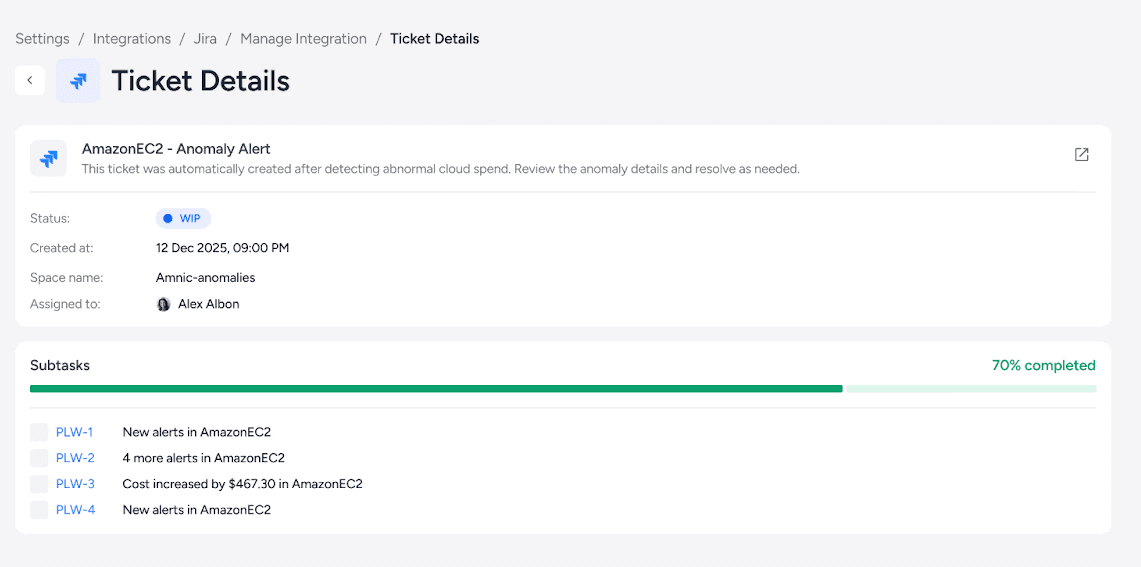Open ticket in external link icon
1141x567 pixels.
point(1081,155)
